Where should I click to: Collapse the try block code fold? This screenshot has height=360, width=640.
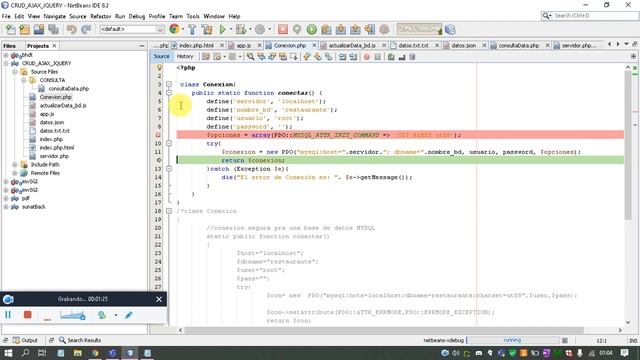(169, 144)
